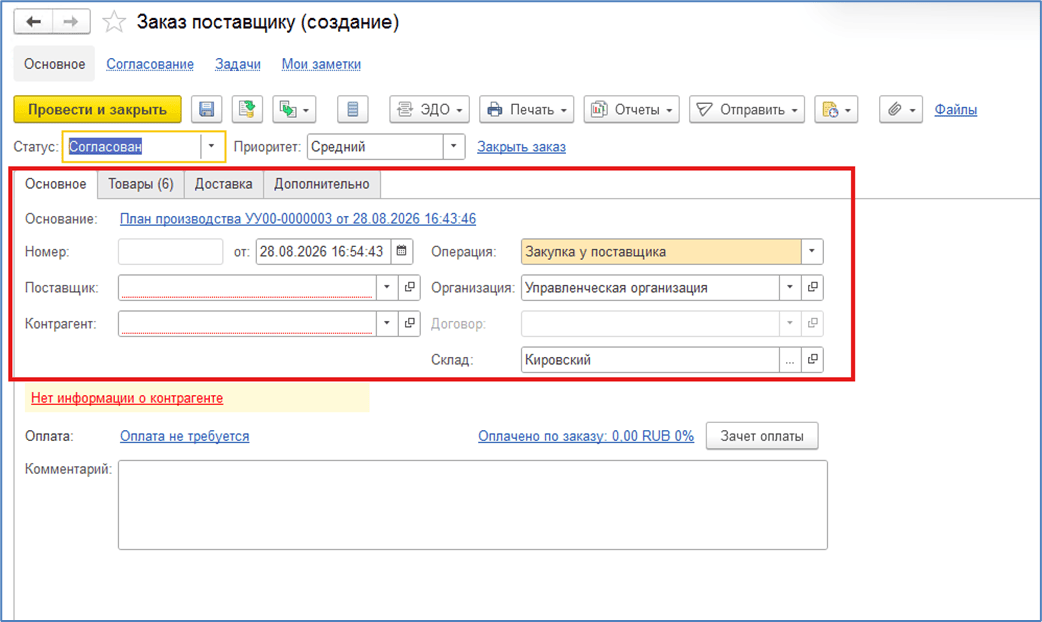Expand the Статус dropdown arrow
This screenshot has width=1042, height=622.
tap(211, 146)
